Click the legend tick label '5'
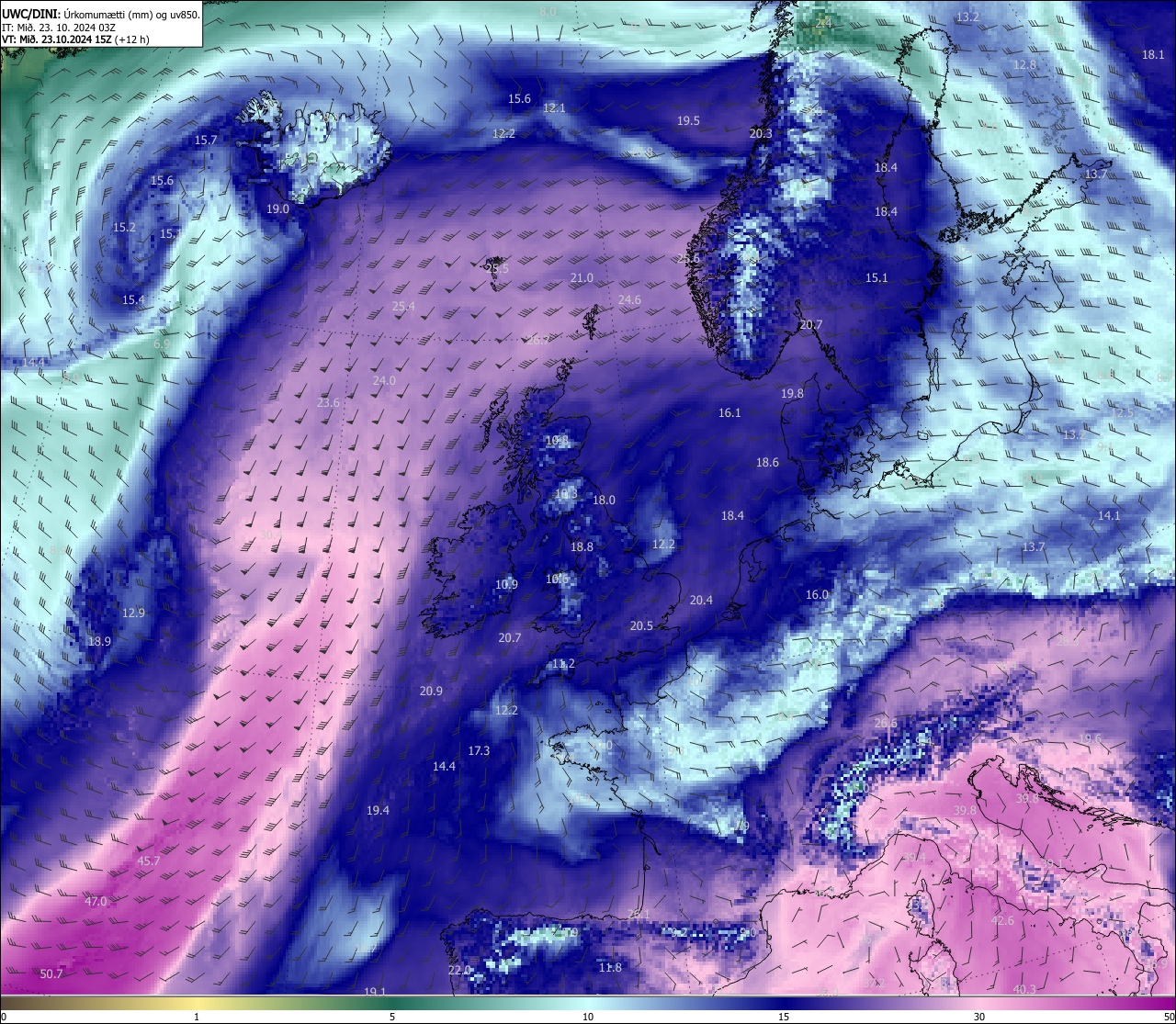 pyautogui.click(x=392, y=1017)
